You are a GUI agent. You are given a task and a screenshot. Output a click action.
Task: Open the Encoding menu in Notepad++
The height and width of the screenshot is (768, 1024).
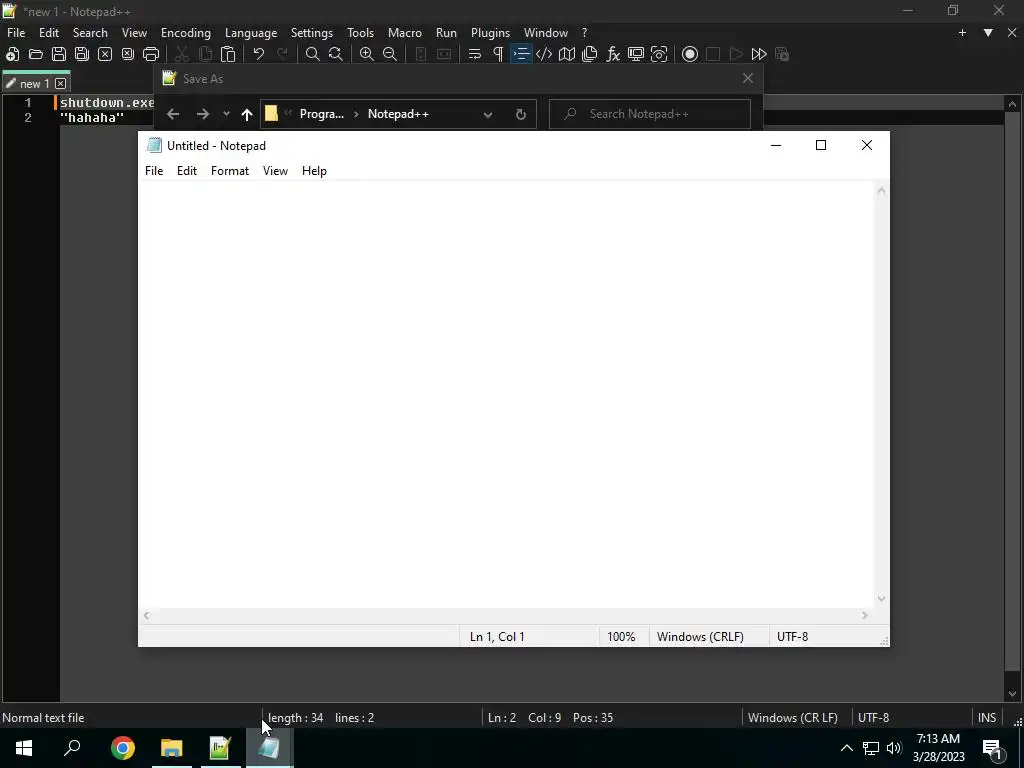(x=185, y=33)
